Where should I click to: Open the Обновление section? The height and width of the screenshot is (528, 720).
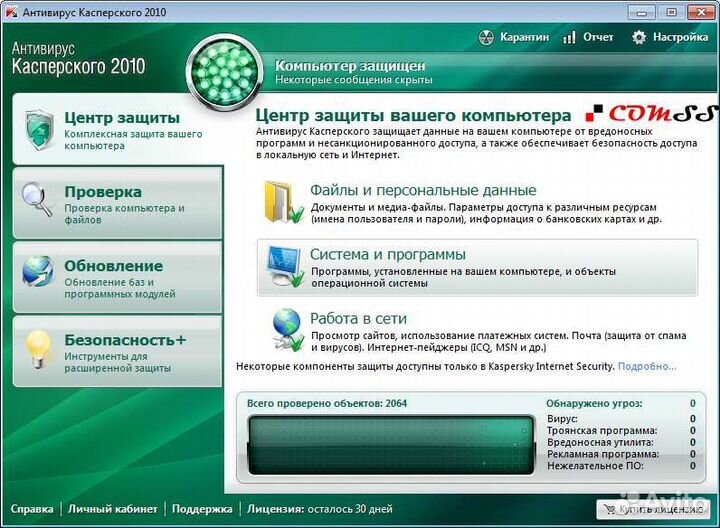coord(118,277)
